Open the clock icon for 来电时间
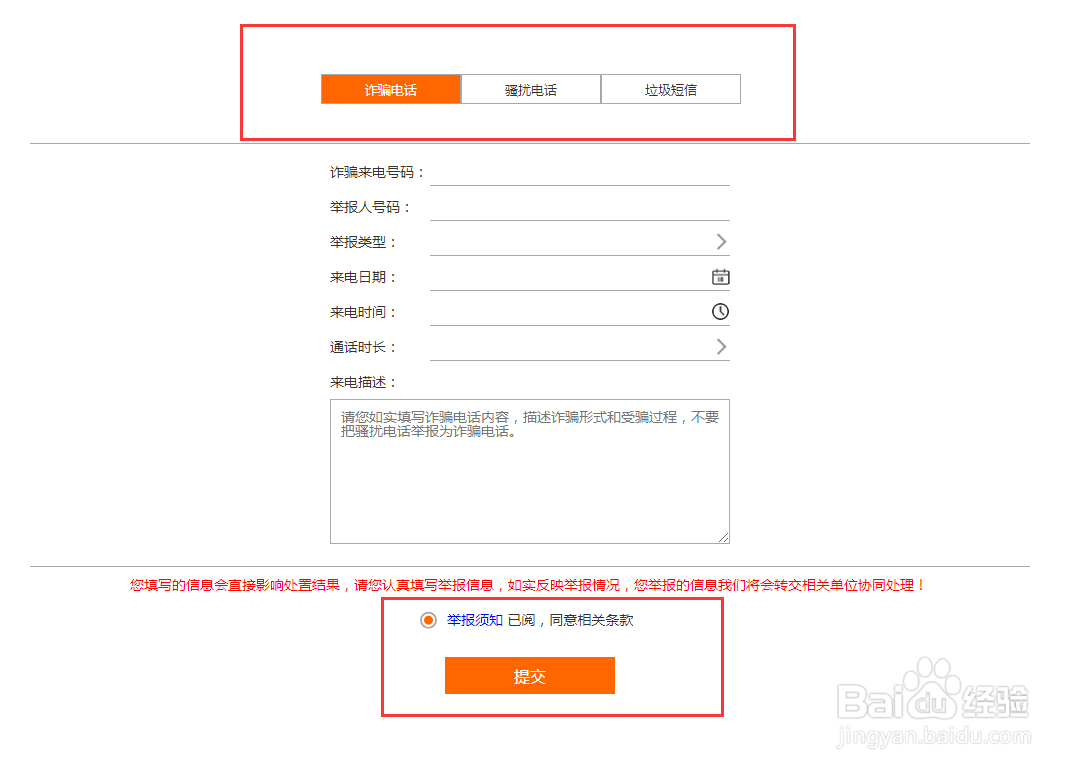The image size is (1091, 773). [x=720, y=311]
